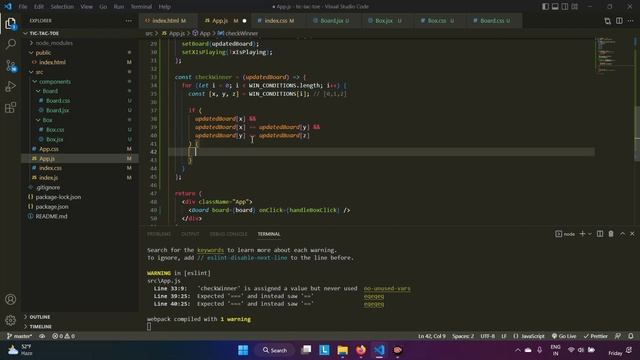Switch to the OUTPUT panel tab
The width and height of the screenshot is (640, 360).
[190, 234]
